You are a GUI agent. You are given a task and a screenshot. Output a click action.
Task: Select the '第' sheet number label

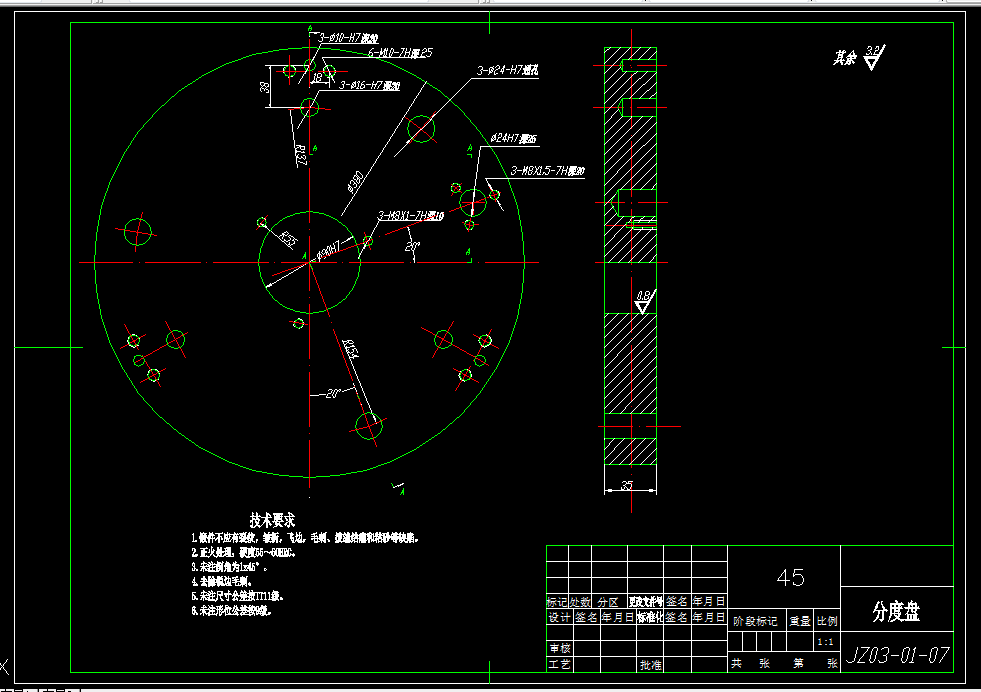click(798, 663)
